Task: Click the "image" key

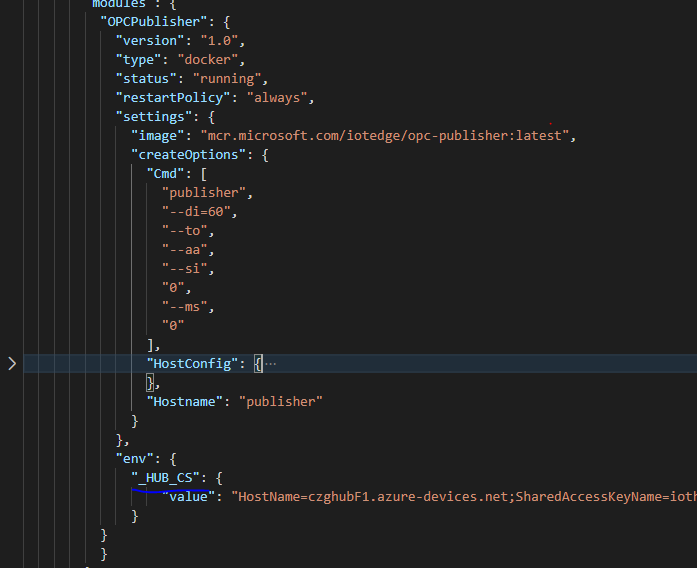Action: tap(157, 136)
